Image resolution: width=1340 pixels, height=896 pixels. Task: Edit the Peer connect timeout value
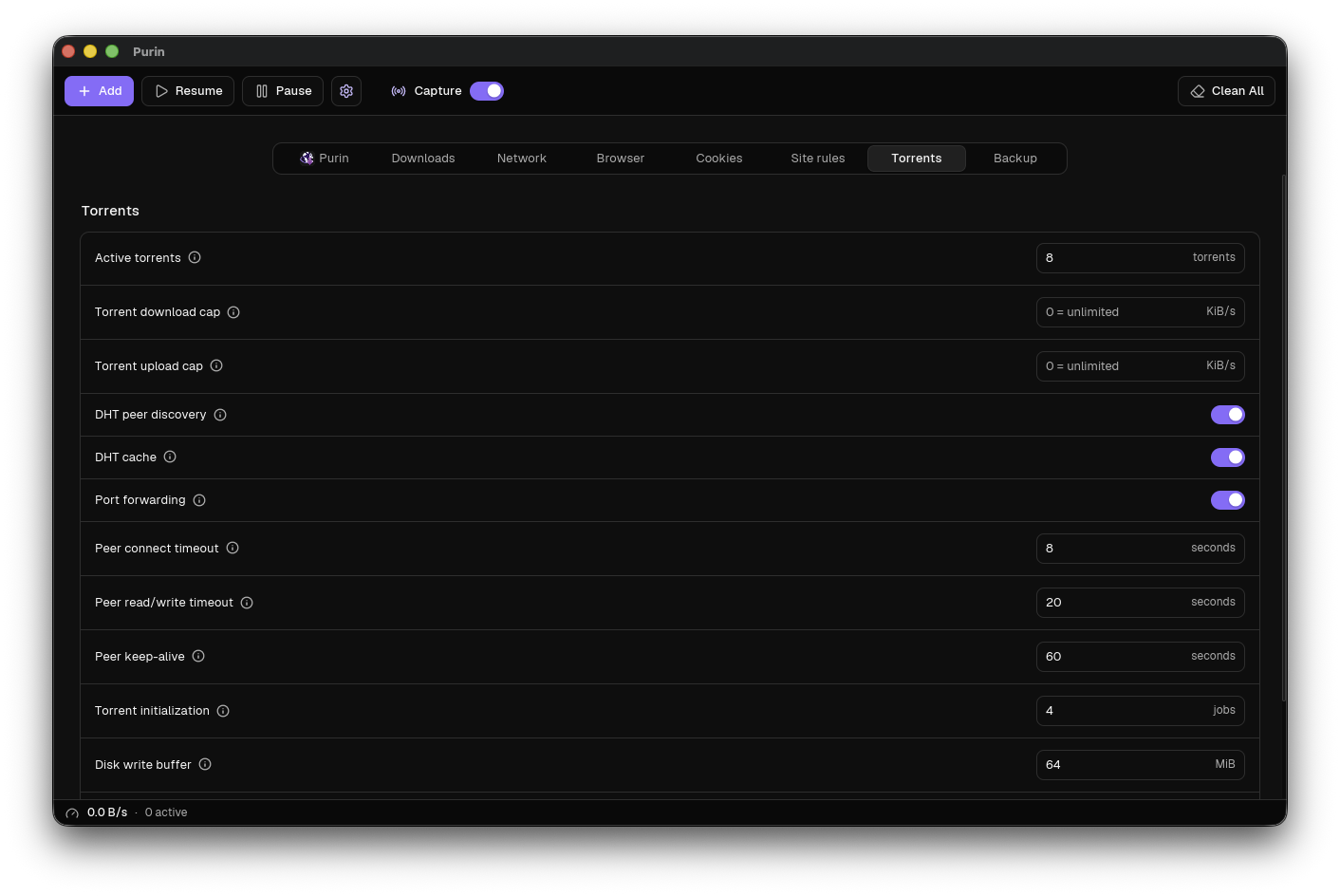[x=1141, y=549]
